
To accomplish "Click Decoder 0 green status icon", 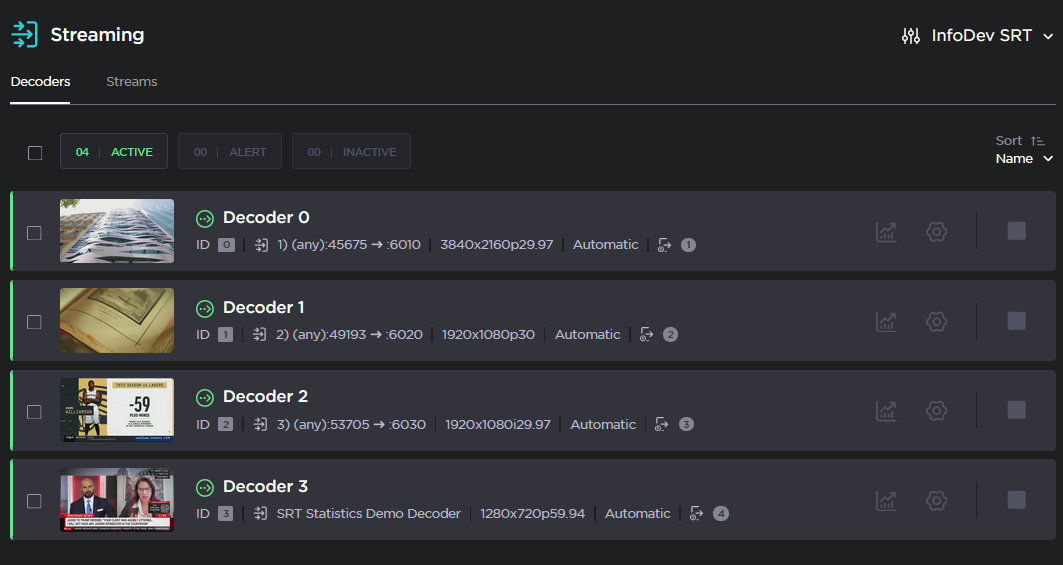I will [205, 218].
